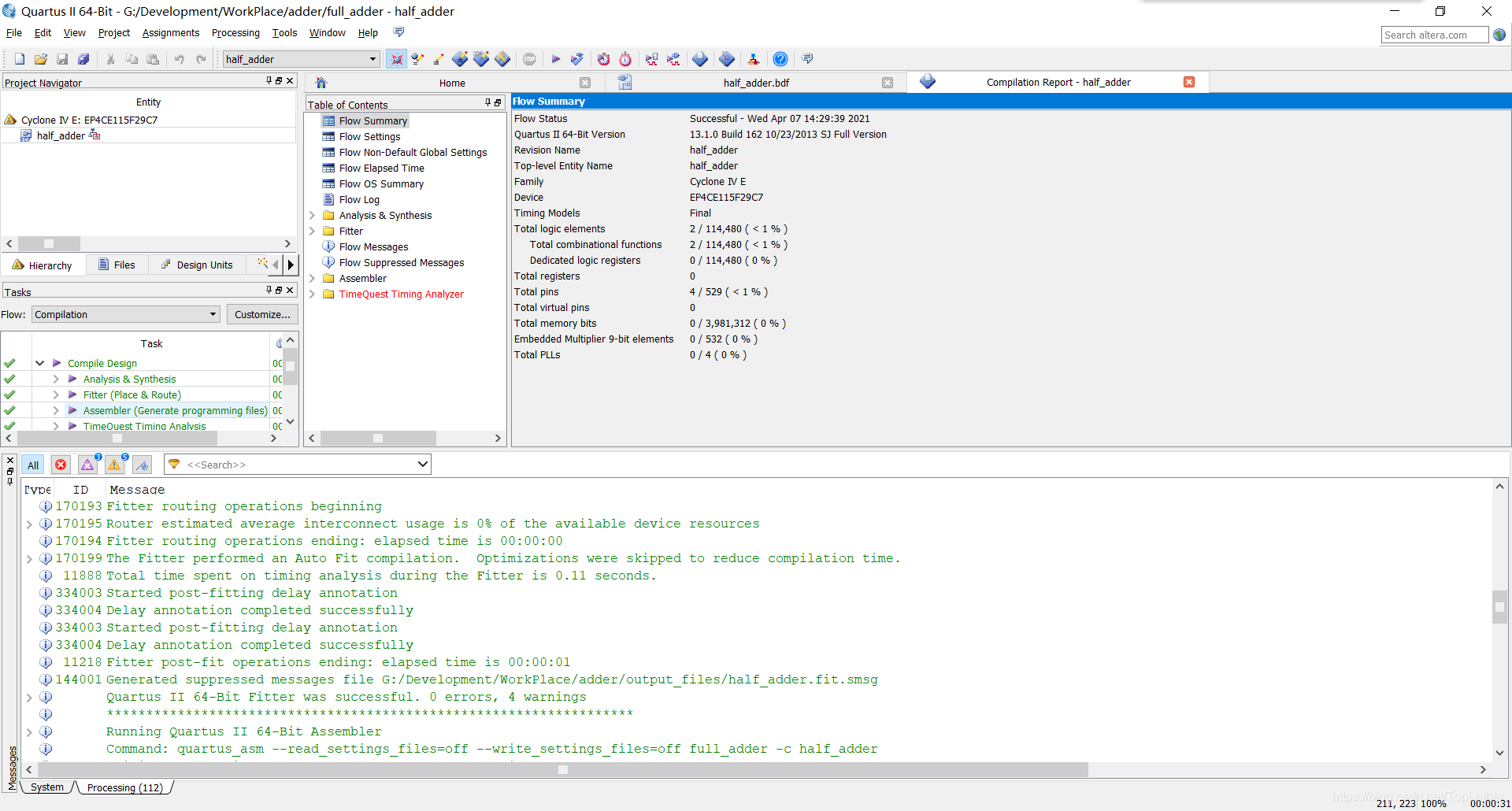Open the Processing menu

click(235, 33)
